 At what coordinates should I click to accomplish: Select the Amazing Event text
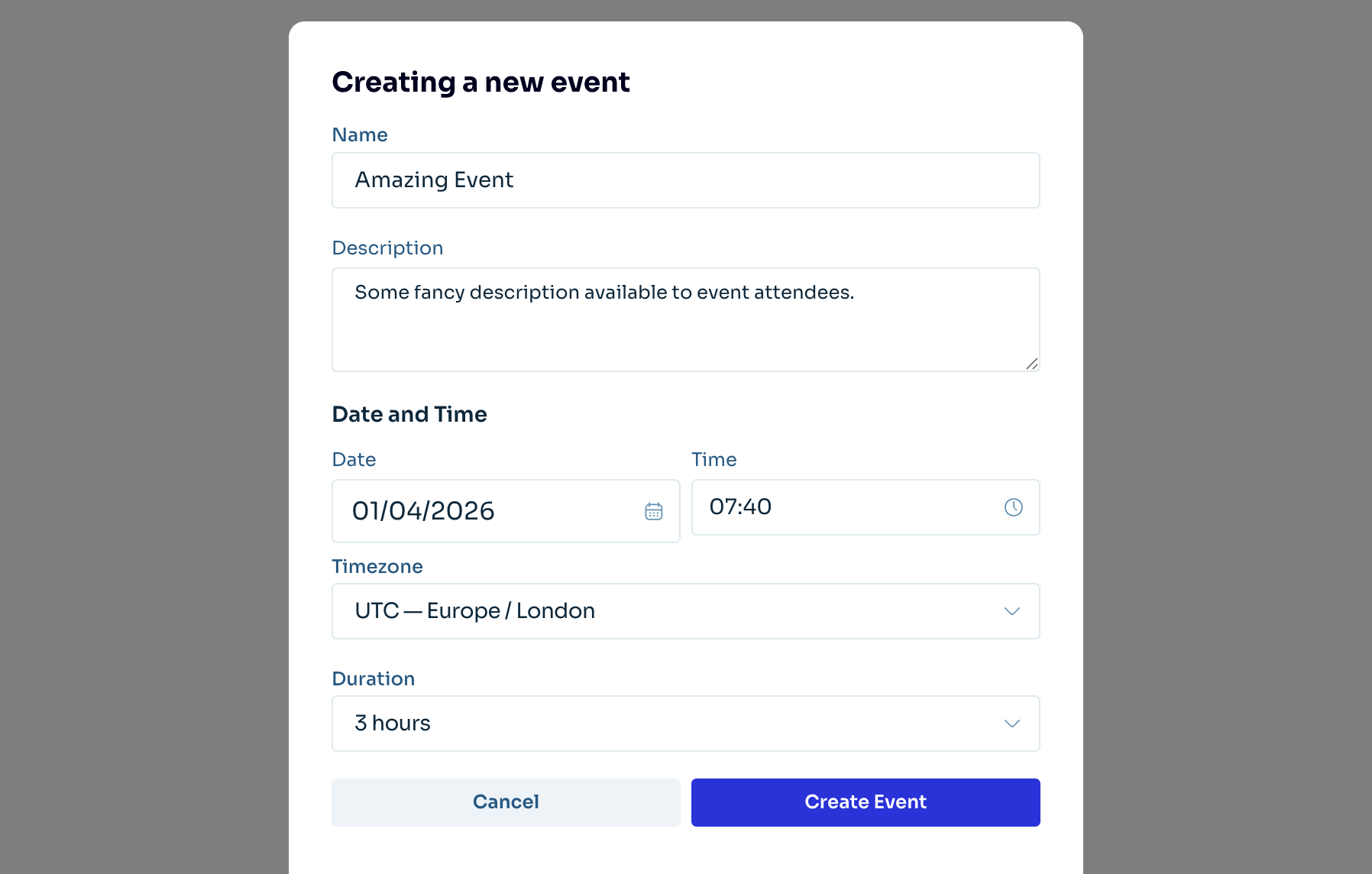coord(433,180)
